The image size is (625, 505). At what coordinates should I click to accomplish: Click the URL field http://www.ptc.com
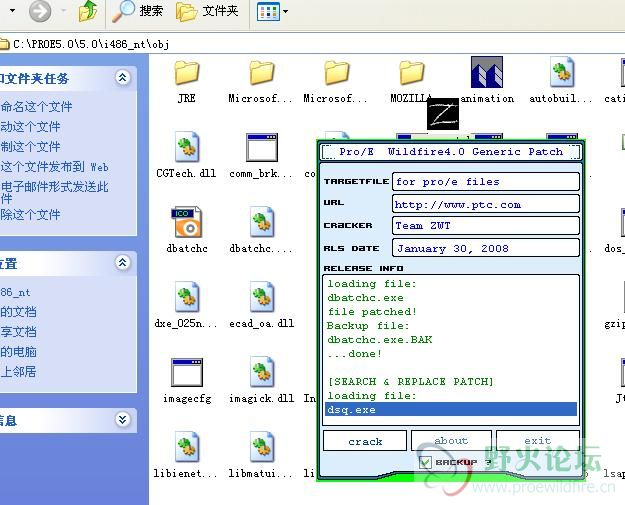[x=486, y=204]
